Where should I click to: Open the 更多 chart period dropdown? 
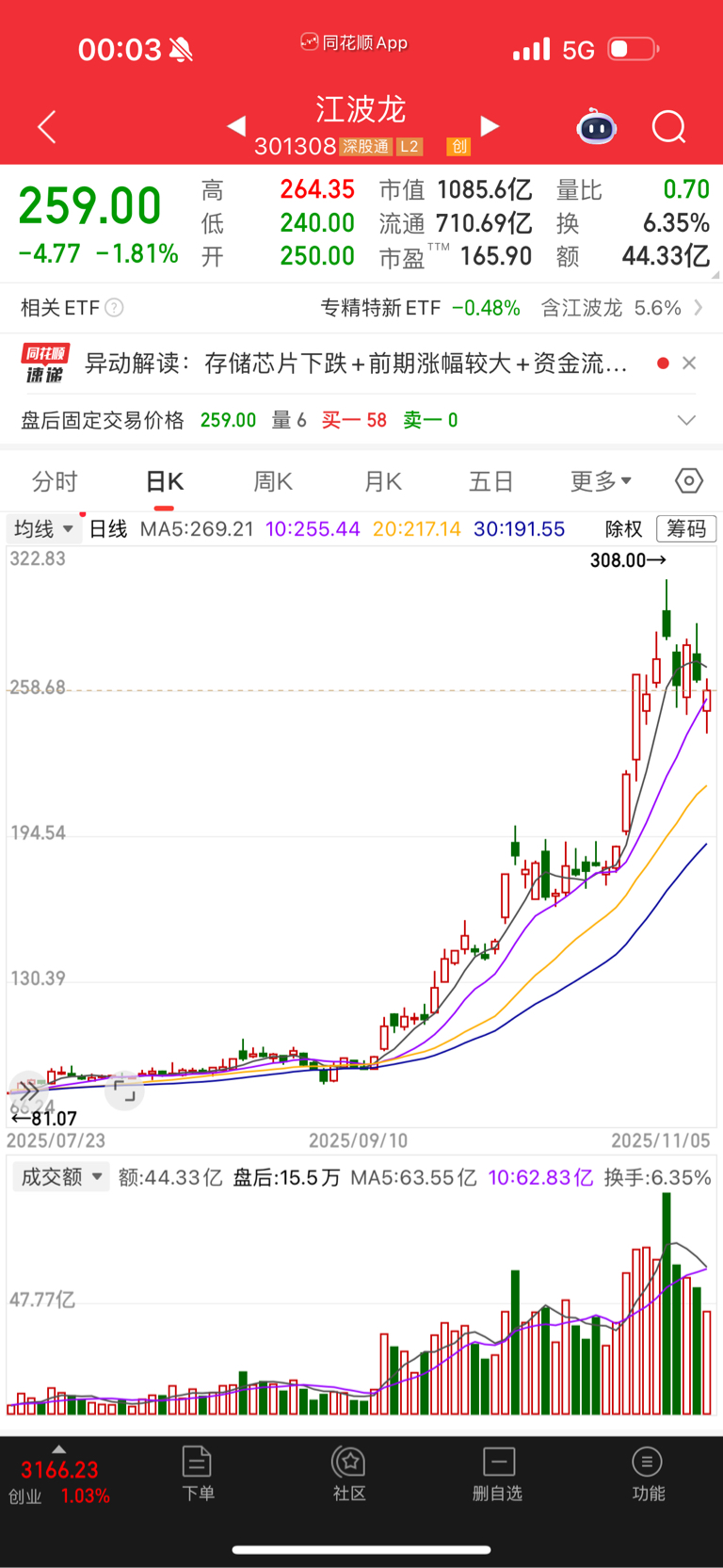(x=601, y=481)
